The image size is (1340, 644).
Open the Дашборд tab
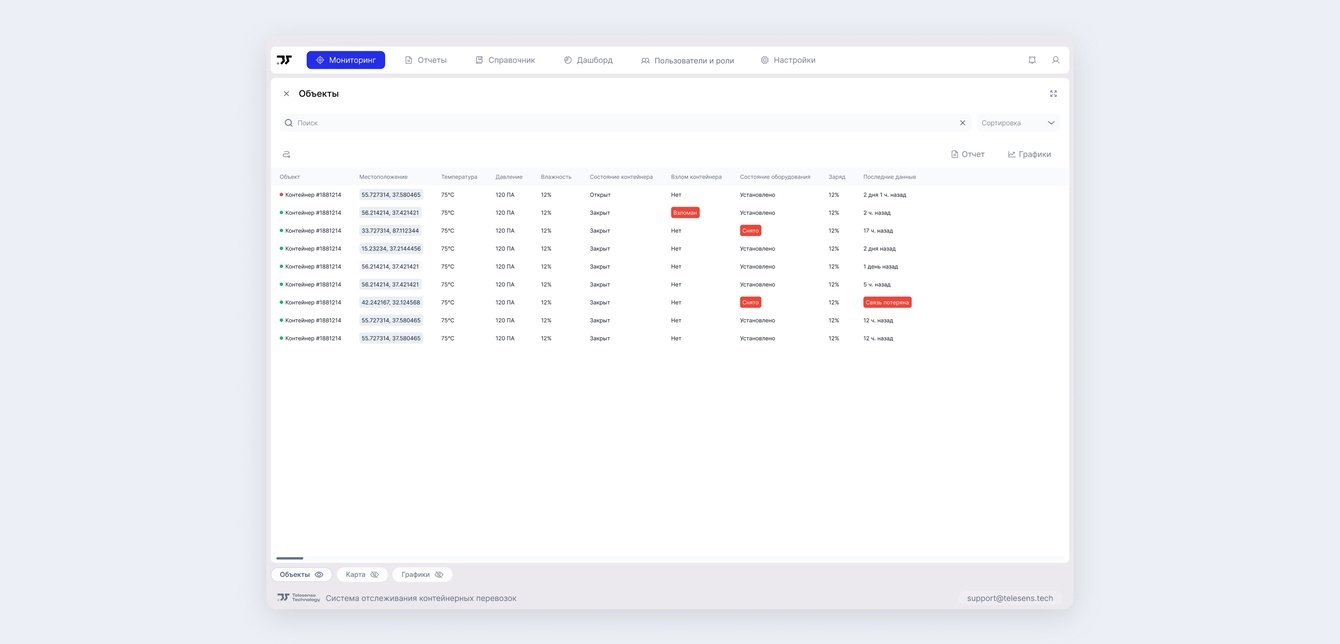[x=588, y=60]
